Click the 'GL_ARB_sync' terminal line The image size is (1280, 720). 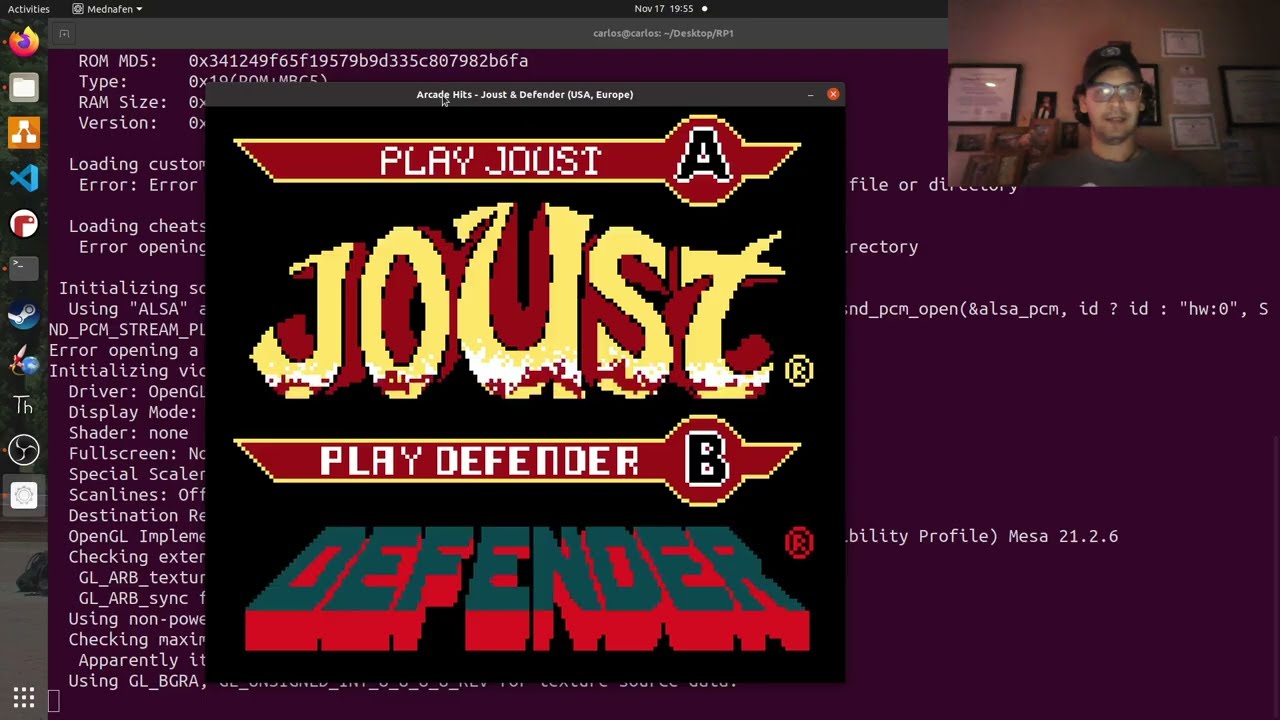point(142,598)
